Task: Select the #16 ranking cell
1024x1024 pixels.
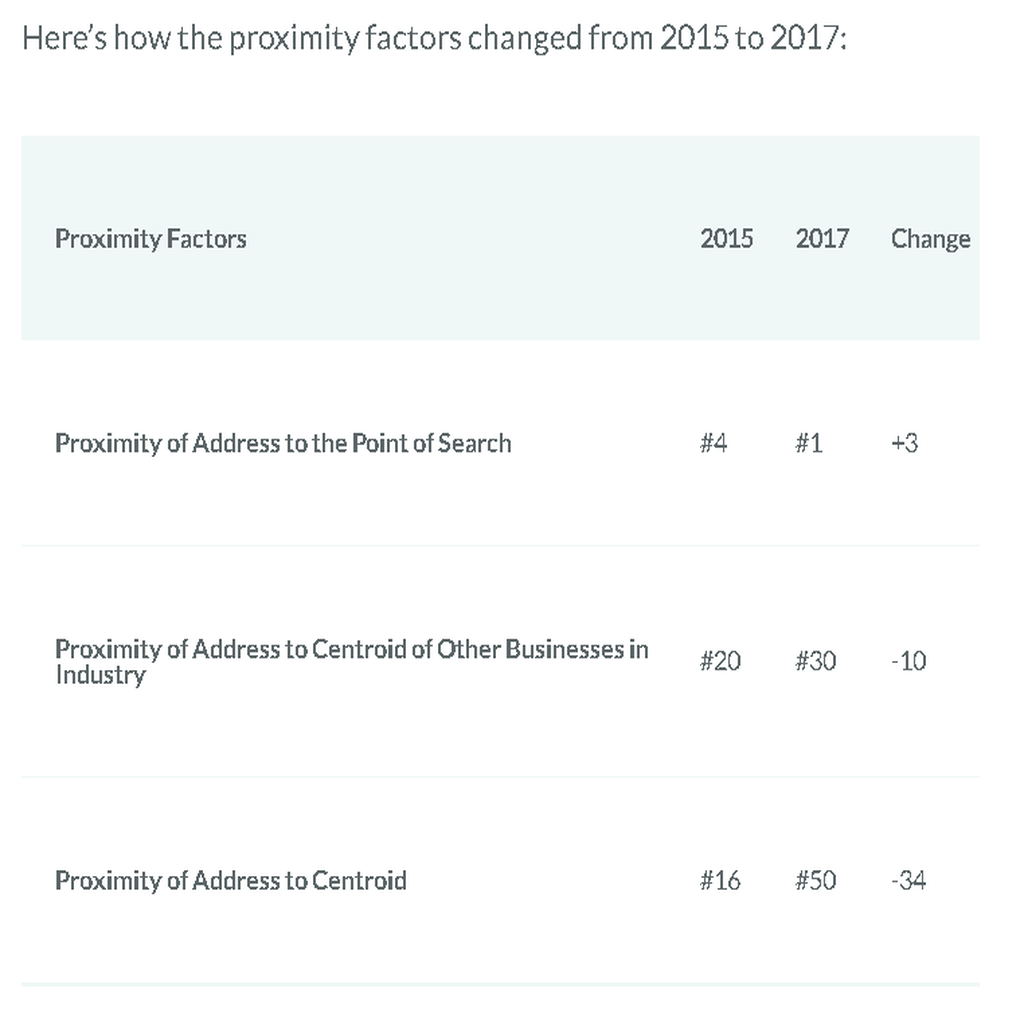Action: click(720, 880)
